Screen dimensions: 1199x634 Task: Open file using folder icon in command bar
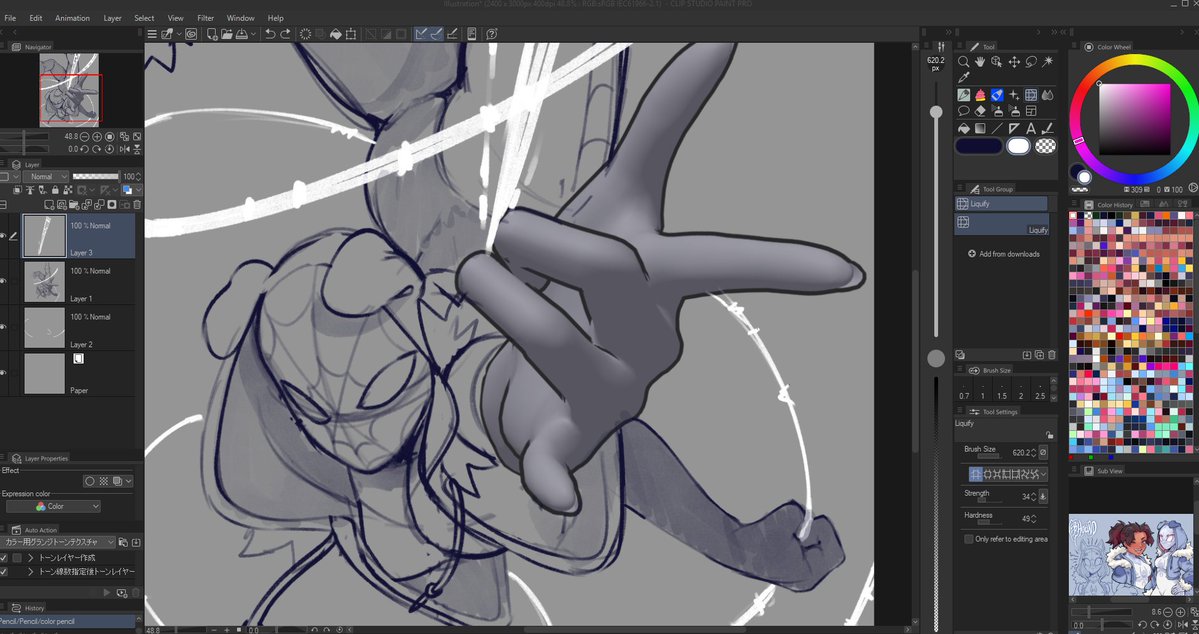coord(227,34)
